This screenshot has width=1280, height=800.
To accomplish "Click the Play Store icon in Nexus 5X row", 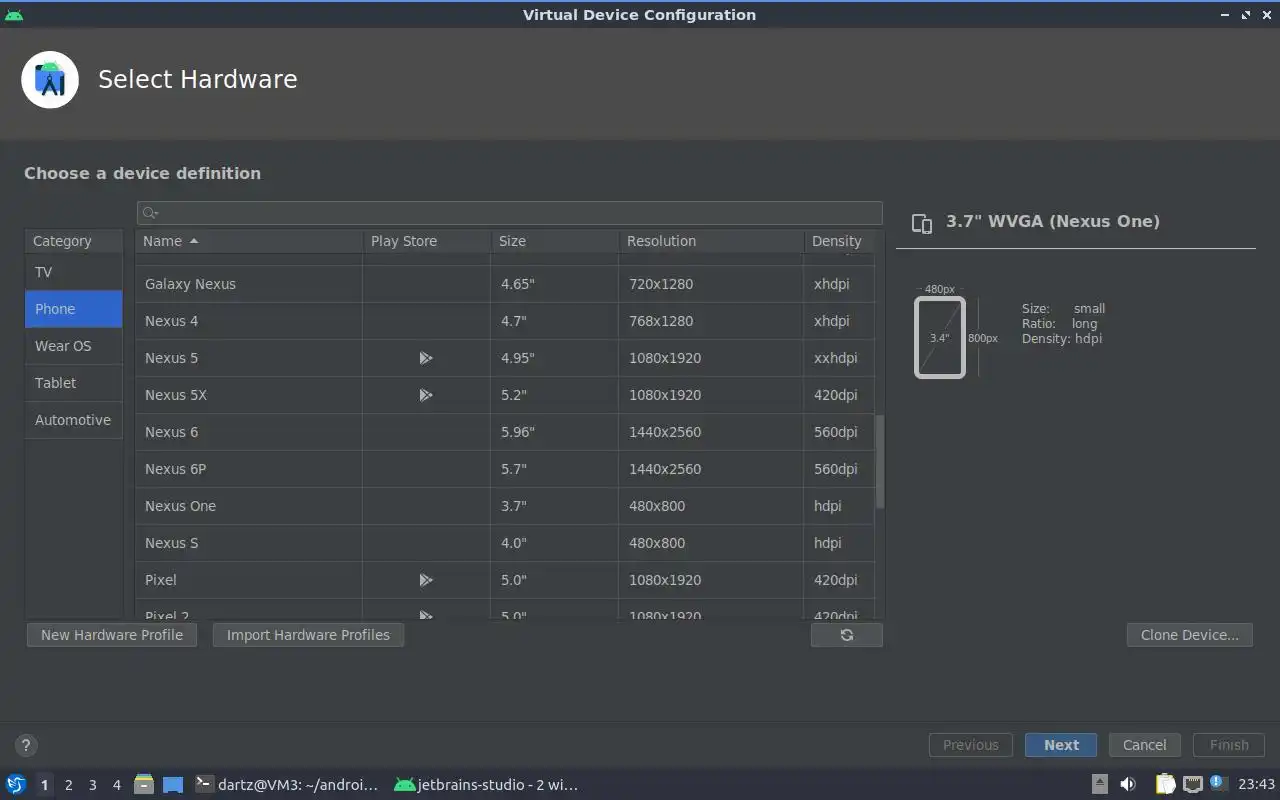I will (x=426, y=395).
